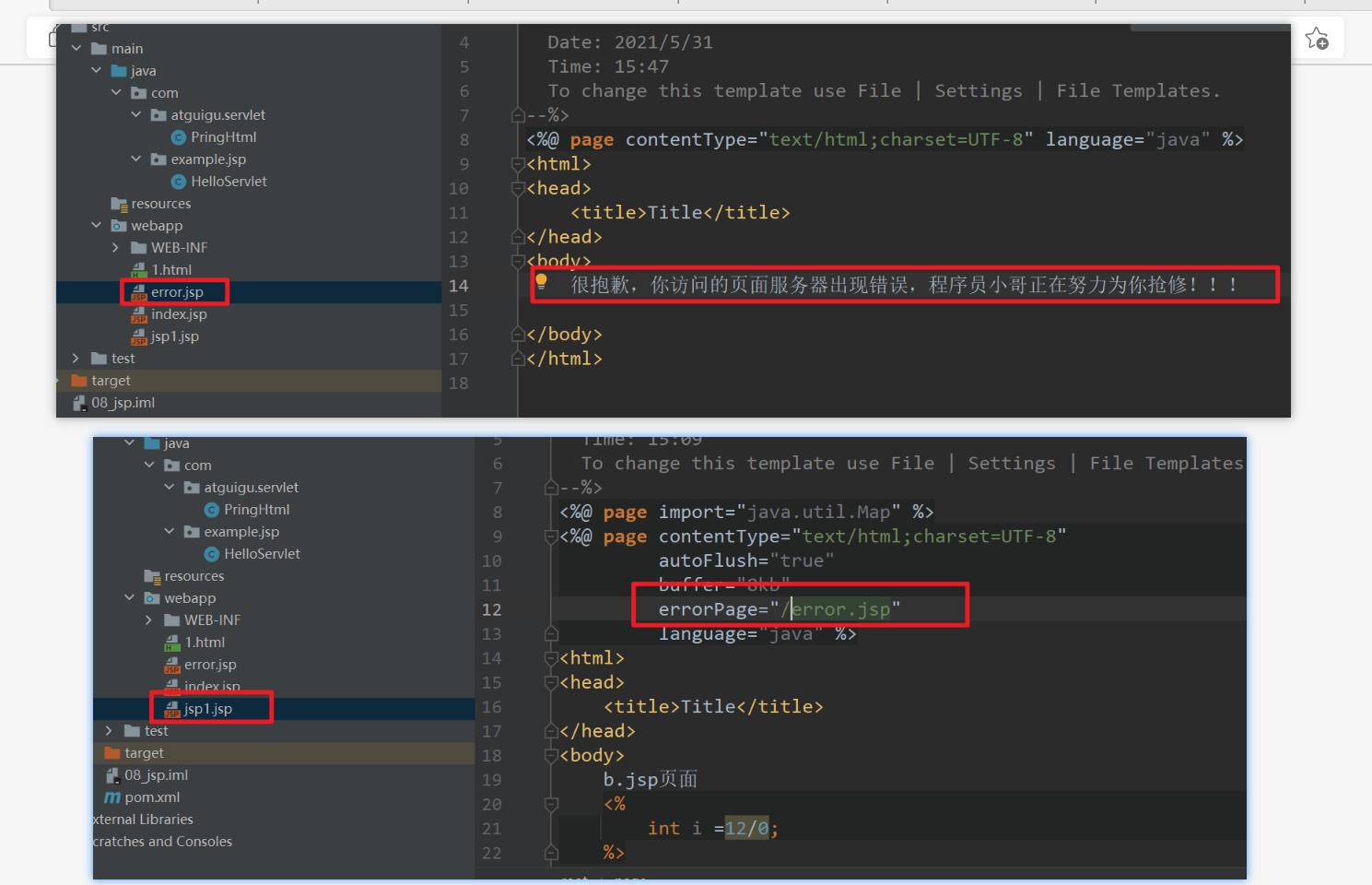The image size is (1372, 885).
Task: Collapse webapp folder in upper project tree
Action: click(96, 226)
